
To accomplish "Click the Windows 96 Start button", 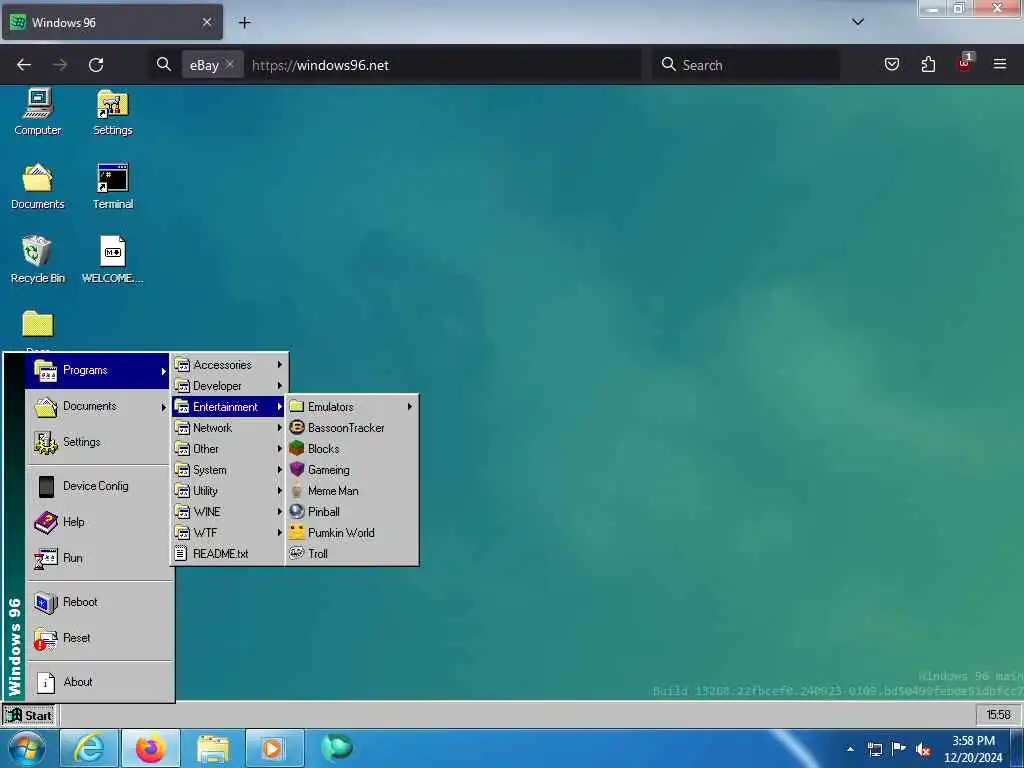I will coord(29,715).
